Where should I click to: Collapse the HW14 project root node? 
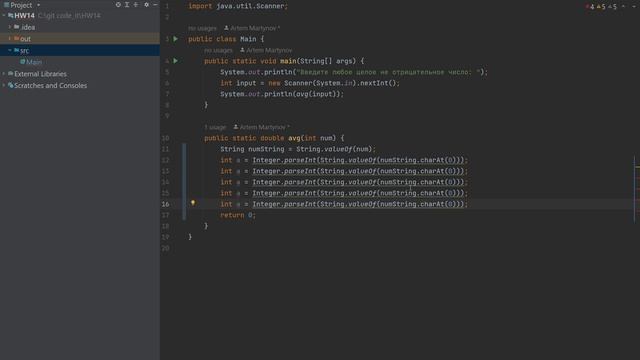4,16
